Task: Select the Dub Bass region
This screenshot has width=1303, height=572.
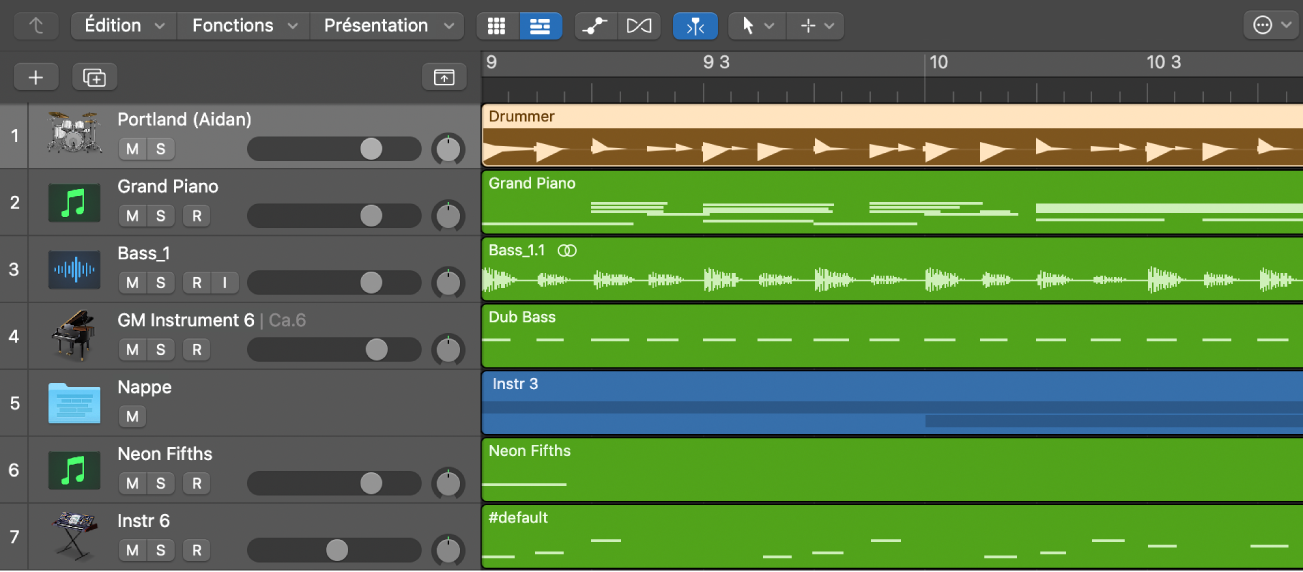Action: coord(892,336)
